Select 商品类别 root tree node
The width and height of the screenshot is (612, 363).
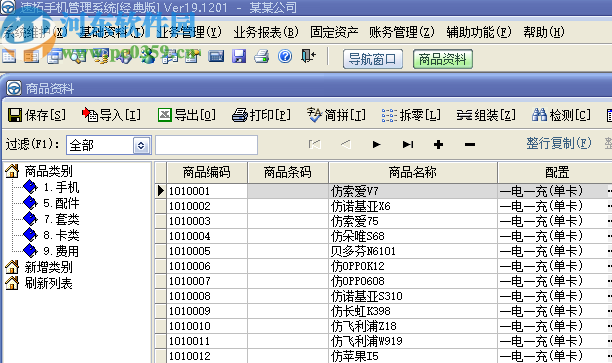(48, 171)
